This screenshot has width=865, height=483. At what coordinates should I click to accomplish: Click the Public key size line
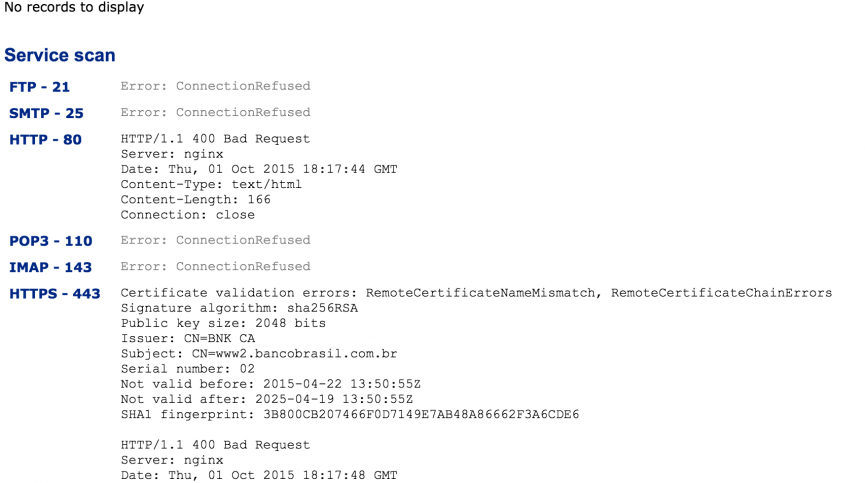tap(223, 323)
